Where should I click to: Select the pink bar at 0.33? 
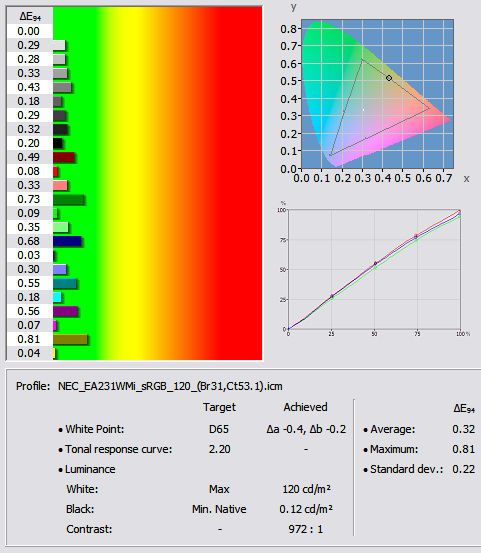pos(60,185)
